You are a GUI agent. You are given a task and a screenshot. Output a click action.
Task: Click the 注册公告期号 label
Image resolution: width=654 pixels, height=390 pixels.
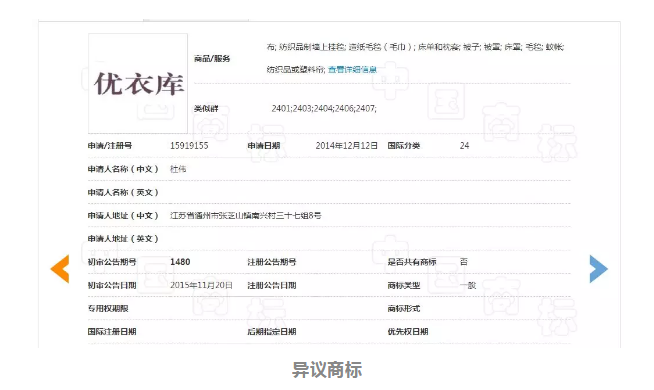(x=272, y=262)
